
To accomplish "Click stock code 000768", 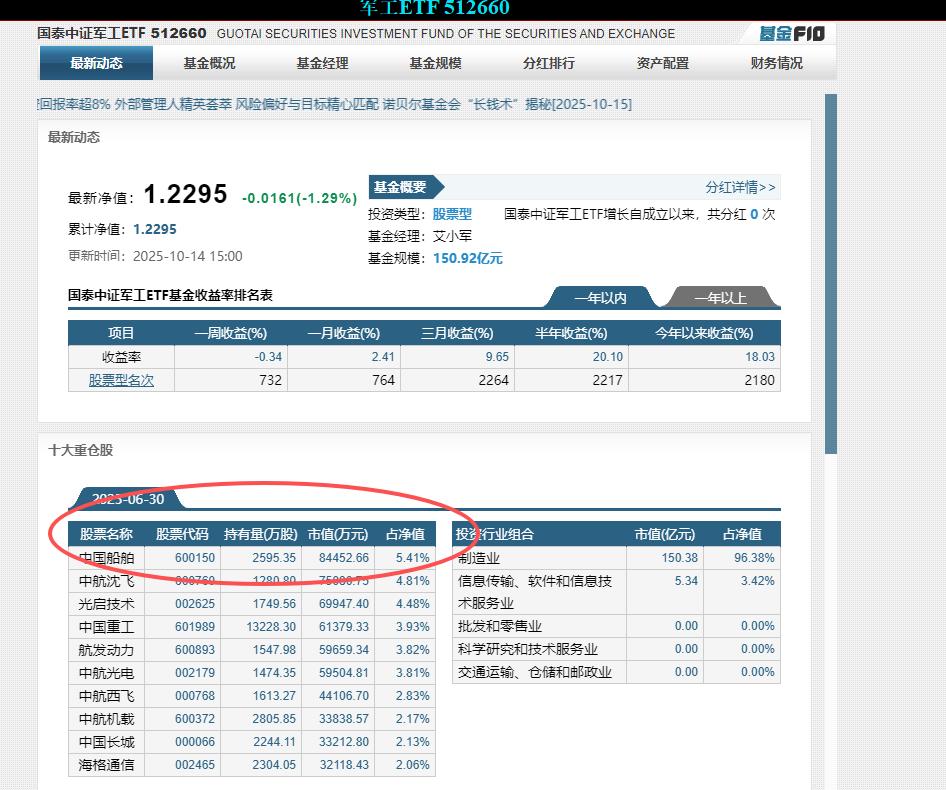I will point(194,695).
